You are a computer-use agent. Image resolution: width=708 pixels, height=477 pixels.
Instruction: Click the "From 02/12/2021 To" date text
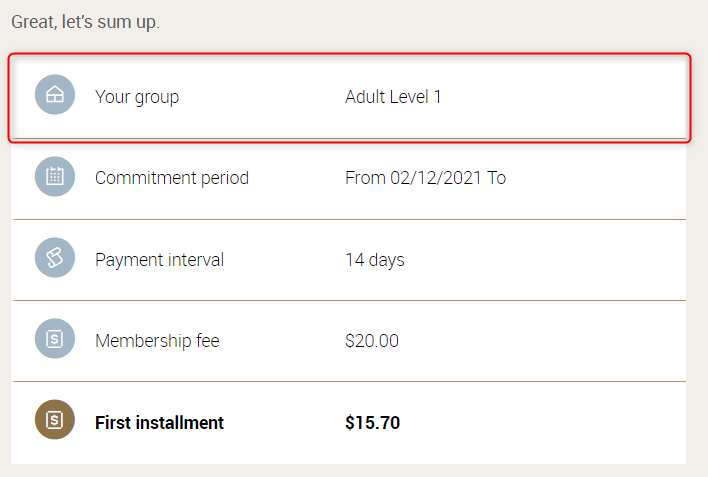point(425,178)
